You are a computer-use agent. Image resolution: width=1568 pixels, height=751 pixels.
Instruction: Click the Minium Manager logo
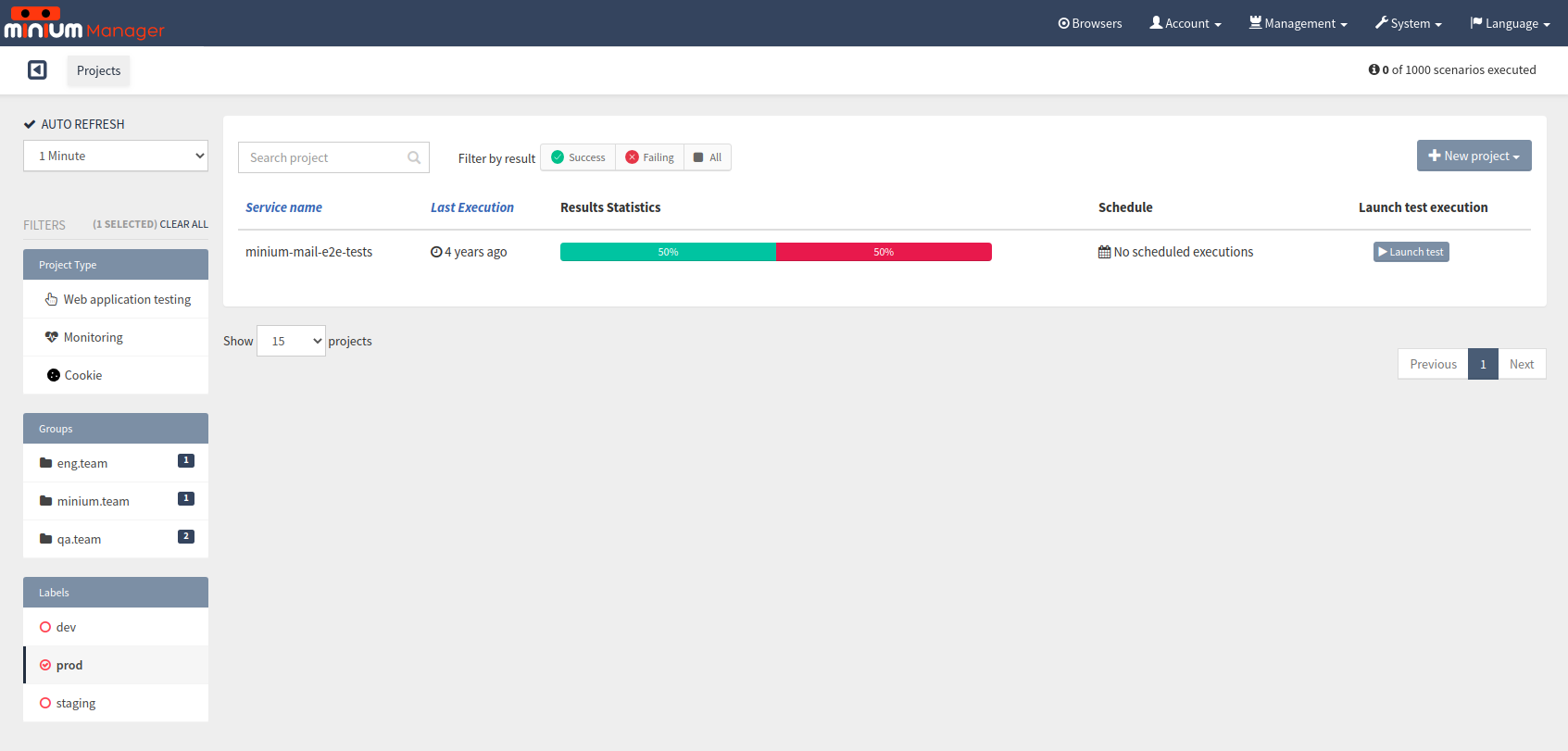tap(84, 23)
